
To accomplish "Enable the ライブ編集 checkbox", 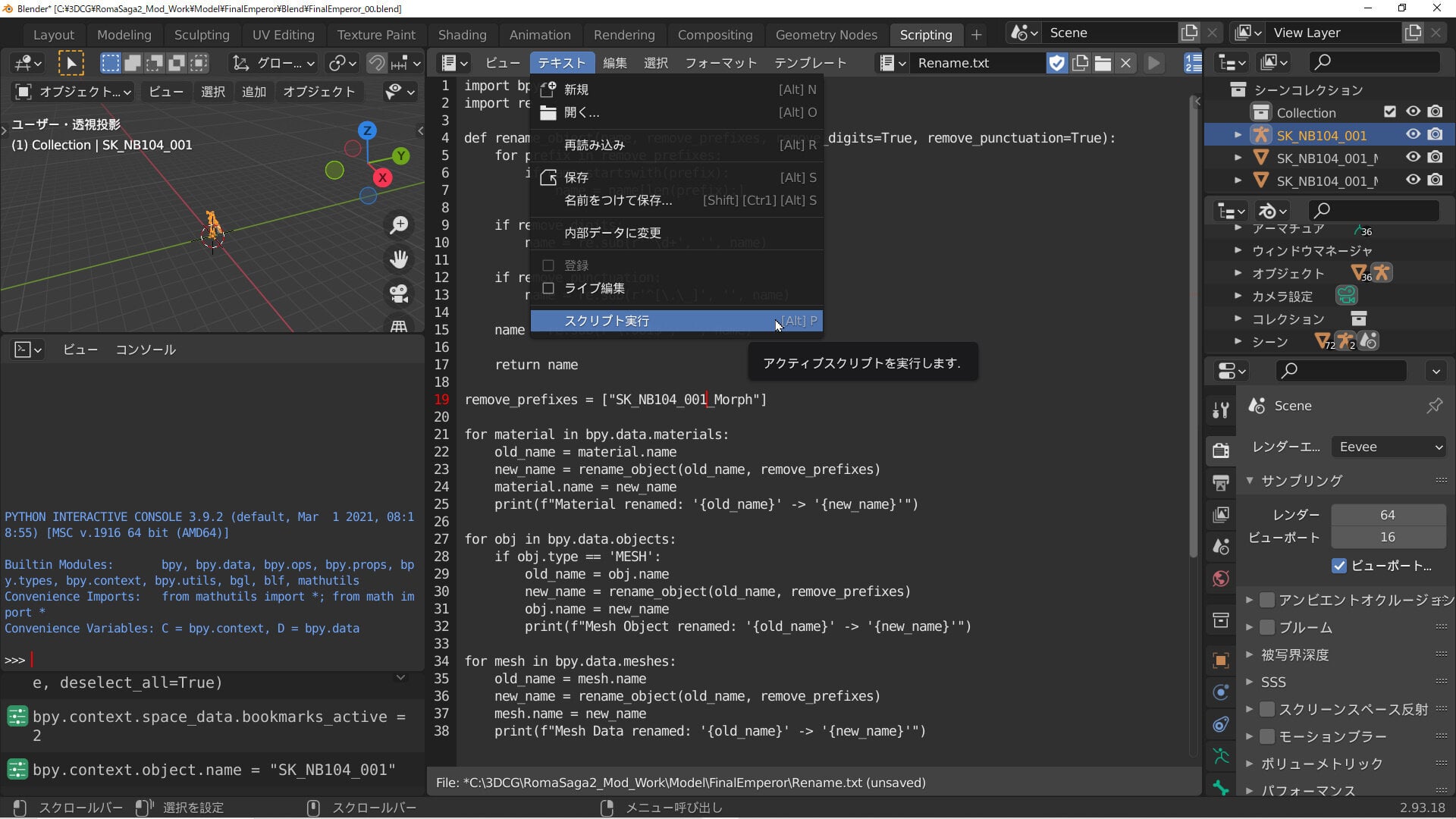I will (548, 288).
